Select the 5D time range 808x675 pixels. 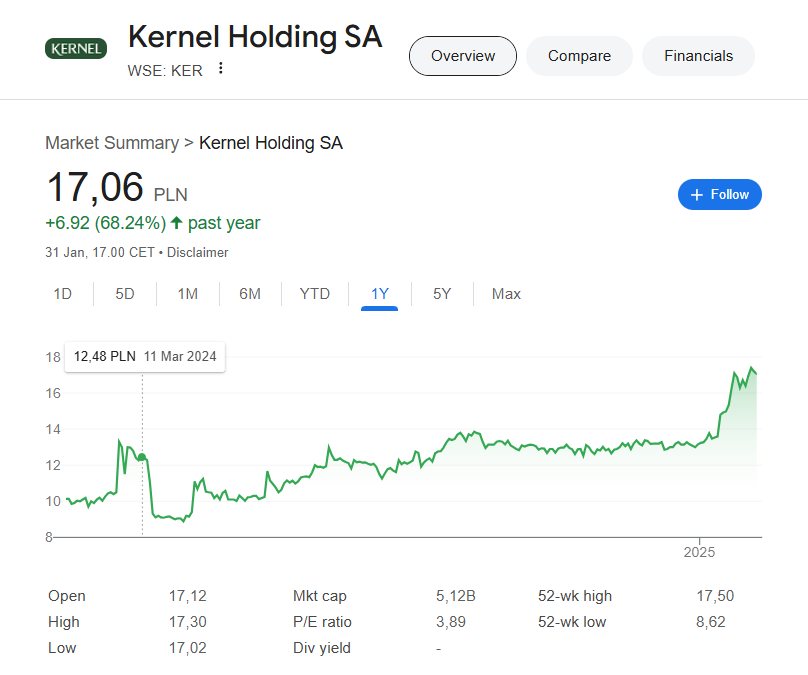click(125, 294)
